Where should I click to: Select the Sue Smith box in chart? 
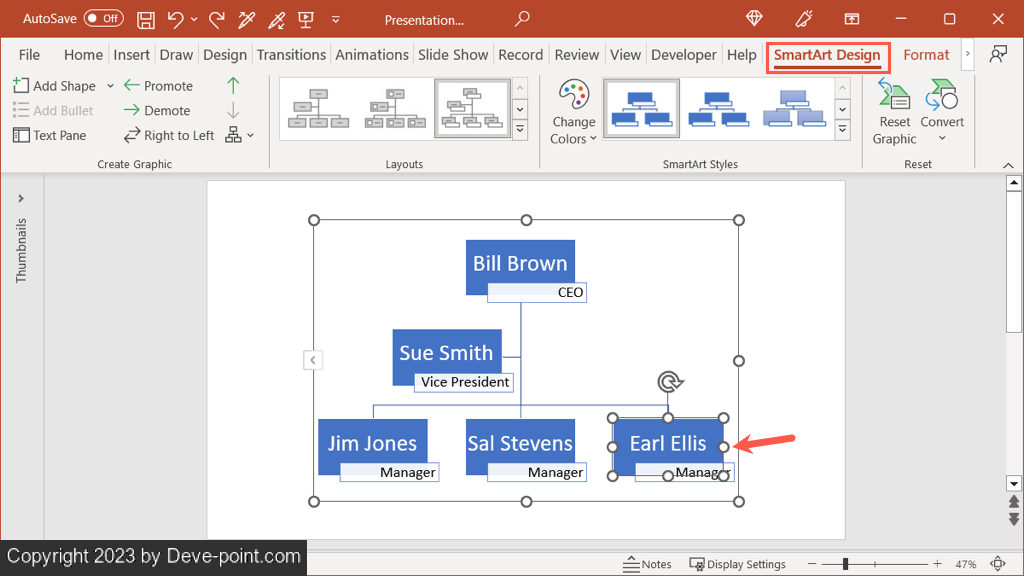pos(446,352)
